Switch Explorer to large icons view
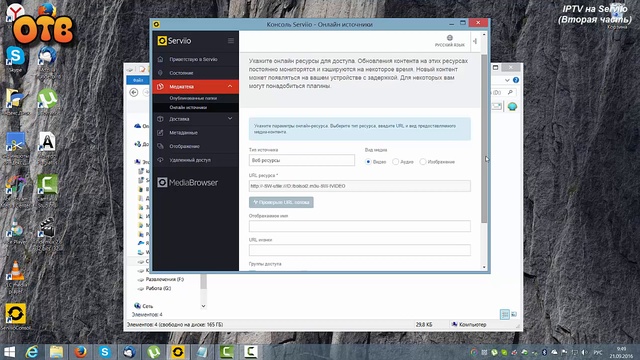 pyautogui.click(x=514, y=314)
